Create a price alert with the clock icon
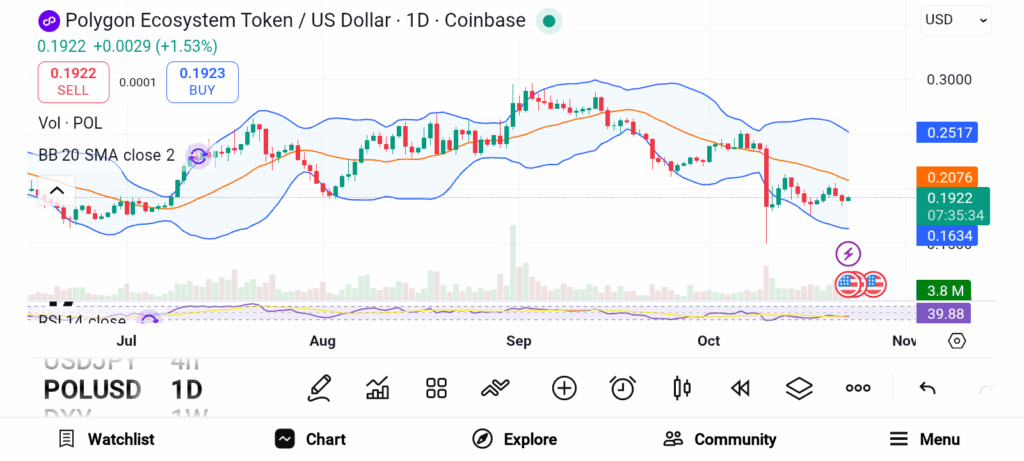The image size is (1024, 461). click(623, 388)
